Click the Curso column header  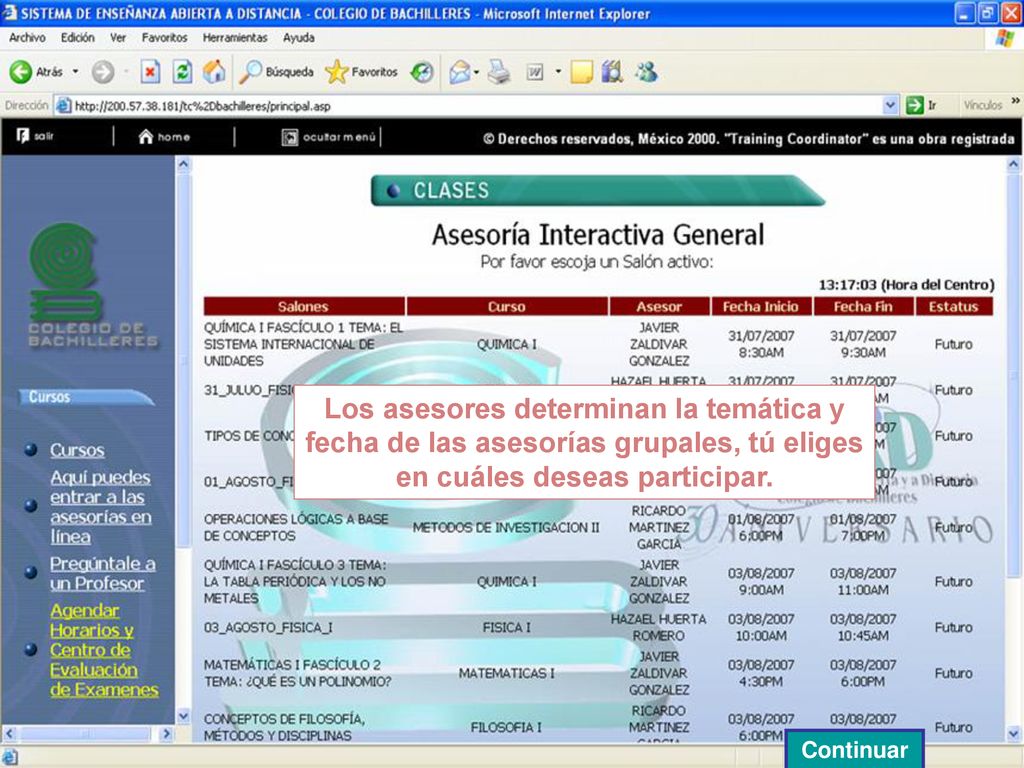(x=507, y=306)
